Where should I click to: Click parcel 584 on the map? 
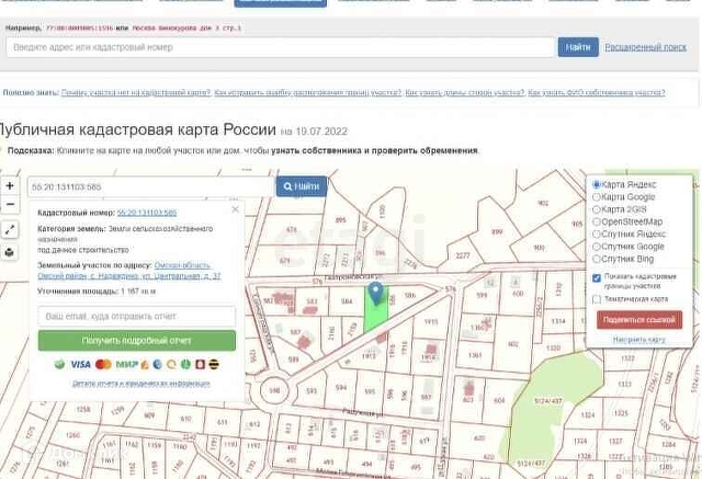pos(347,301)
